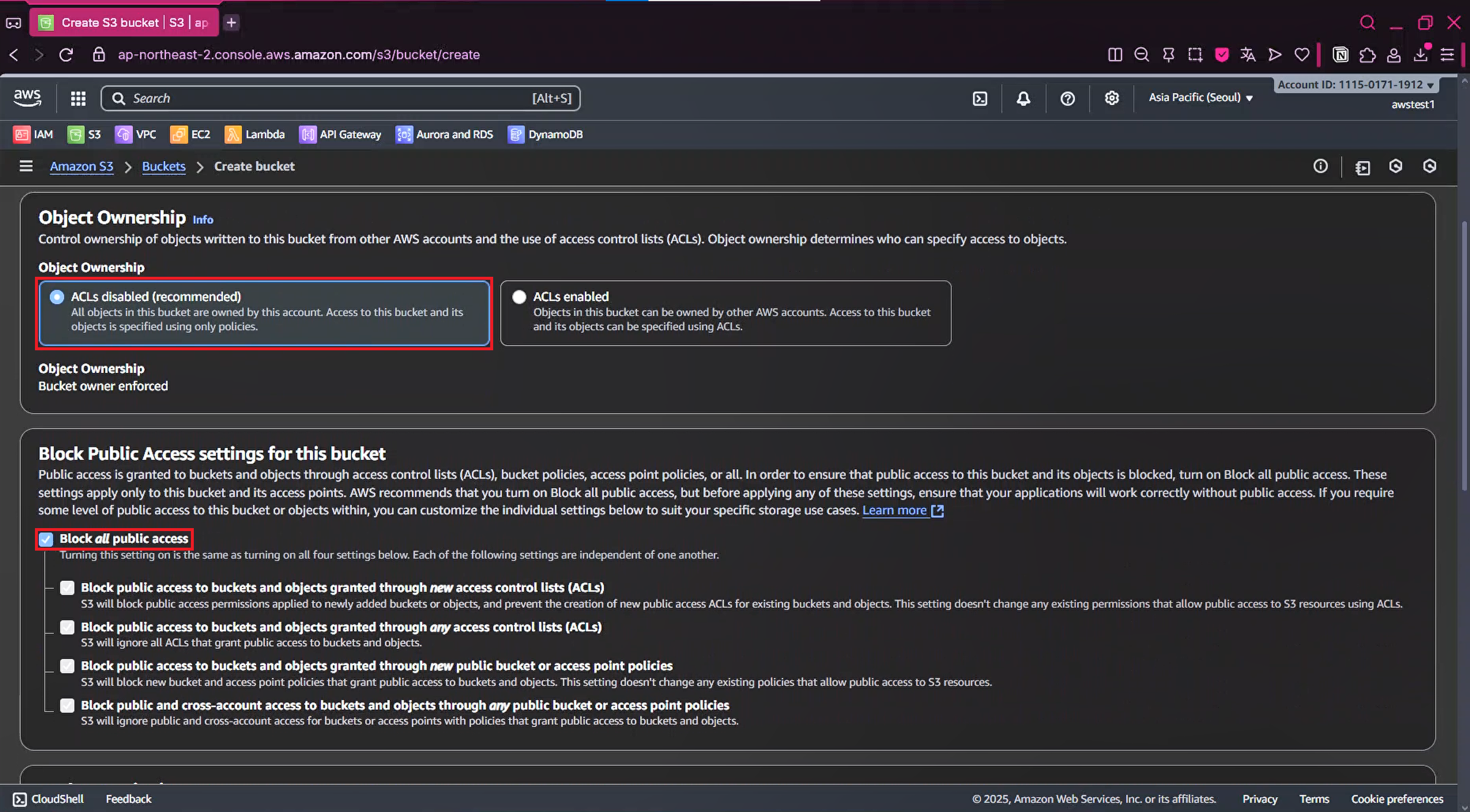Open the DynamoDB shortcut in favorites bar
Viewport: 1470px width, 812px height.
click(545, 135)
